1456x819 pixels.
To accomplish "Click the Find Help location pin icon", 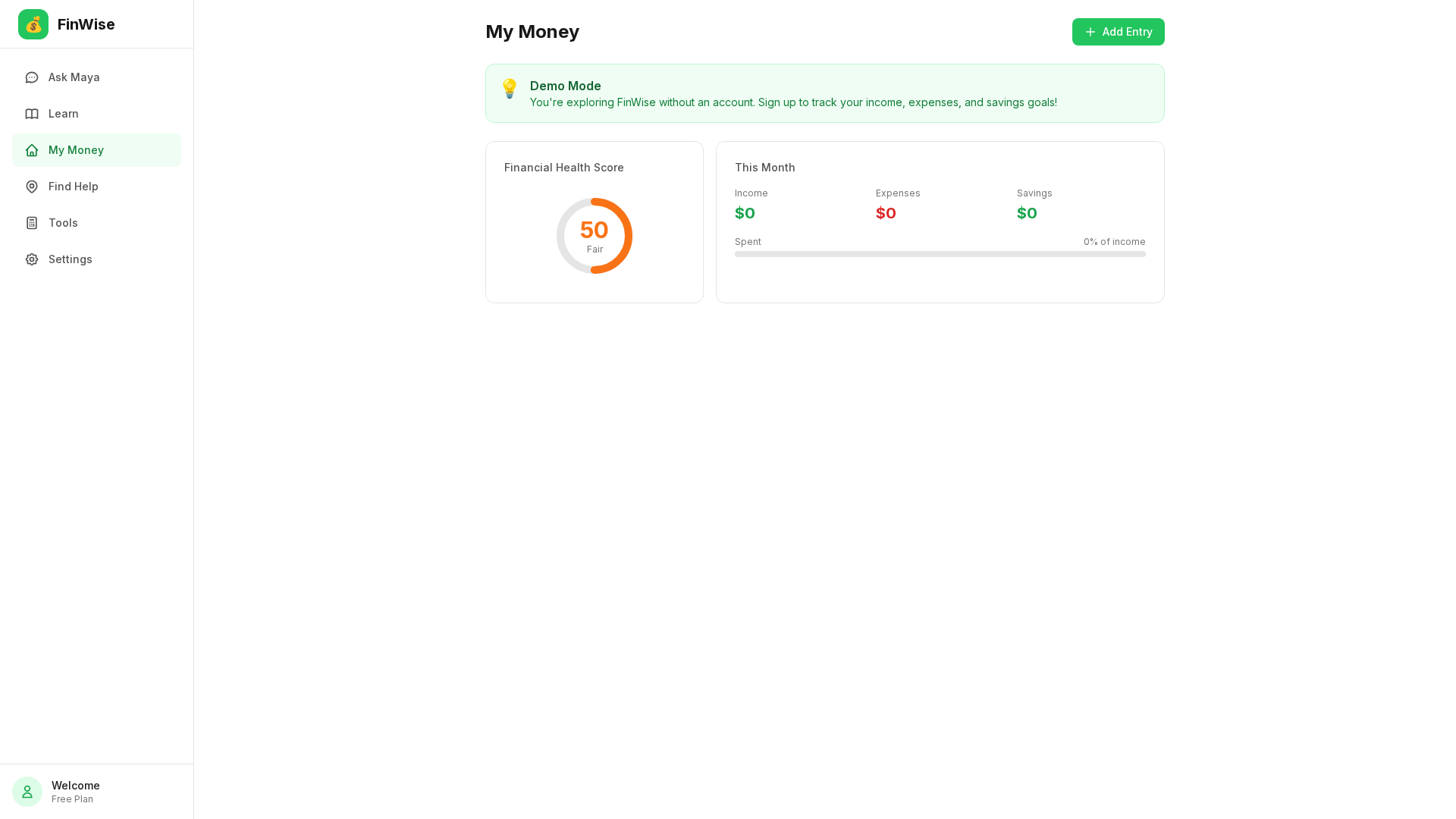I will [x=32, y=187].
